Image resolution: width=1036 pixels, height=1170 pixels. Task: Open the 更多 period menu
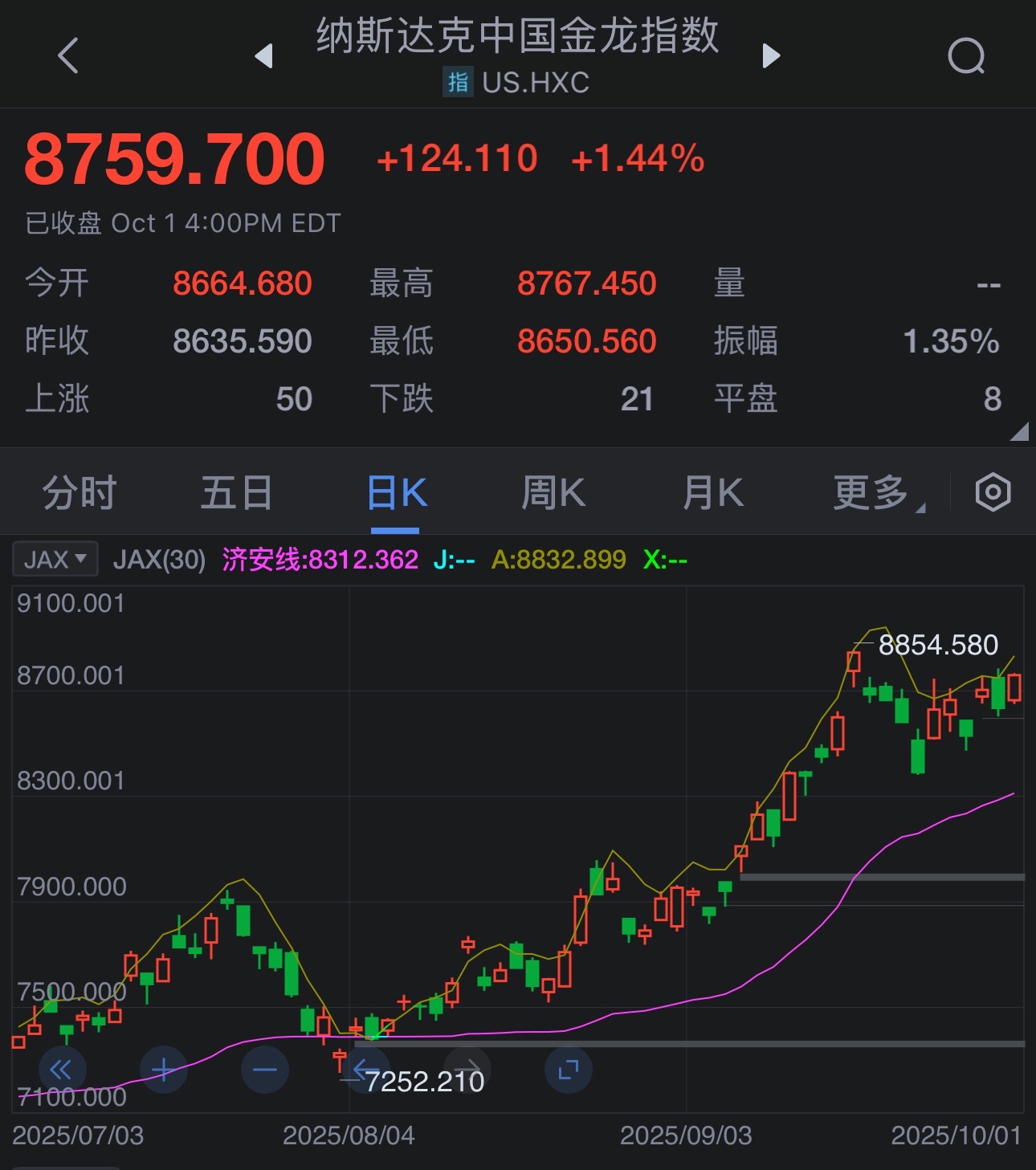click(879, 492)
